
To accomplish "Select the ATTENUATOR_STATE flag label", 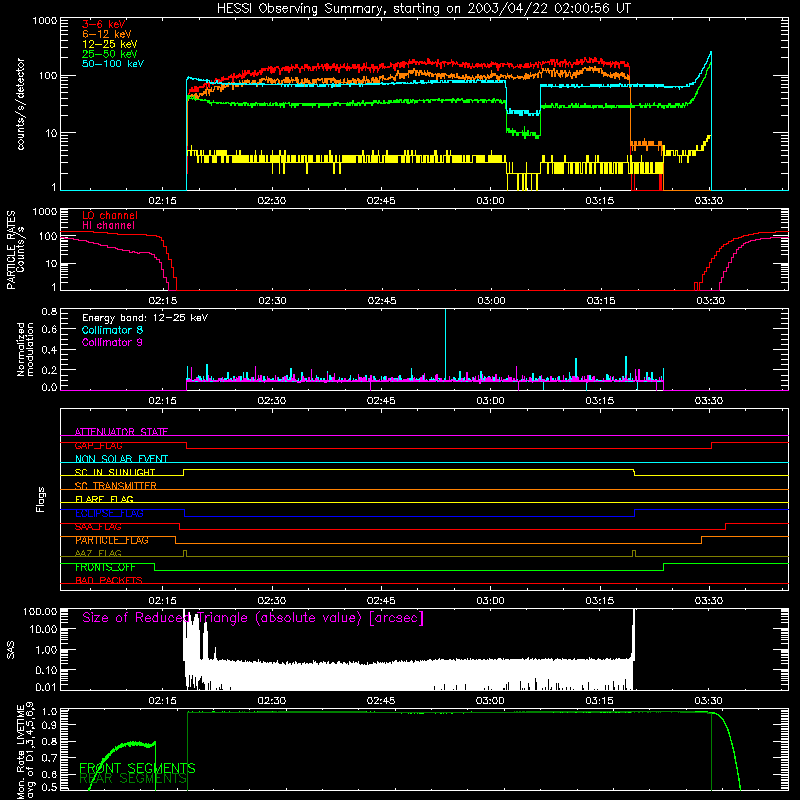I will click(121, 432).
